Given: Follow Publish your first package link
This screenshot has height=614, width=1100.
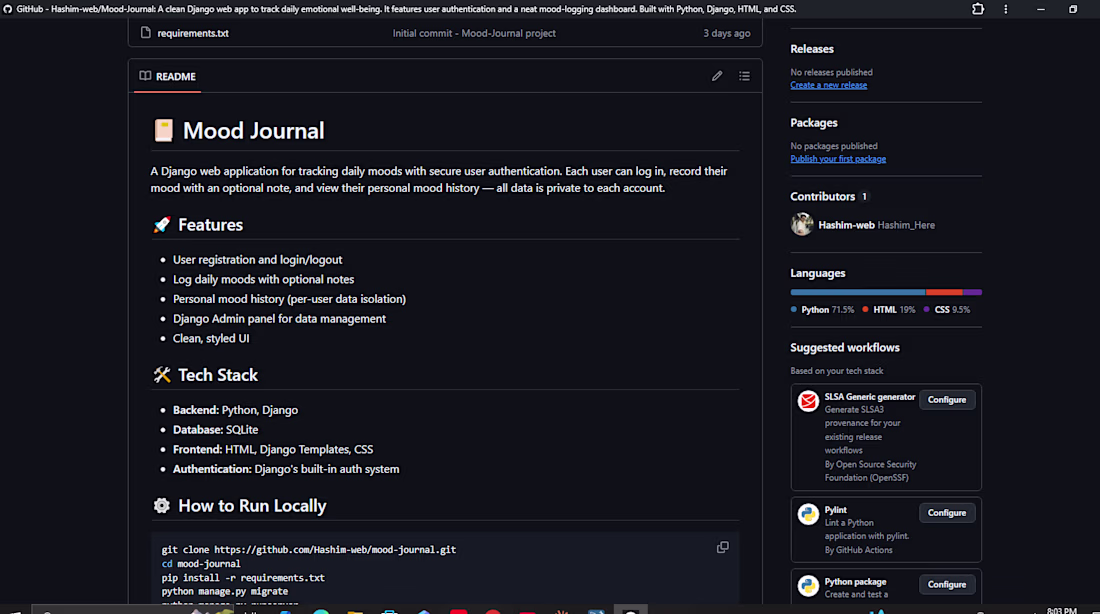Looking at the screenshot, I should click(x=838, y=159).
